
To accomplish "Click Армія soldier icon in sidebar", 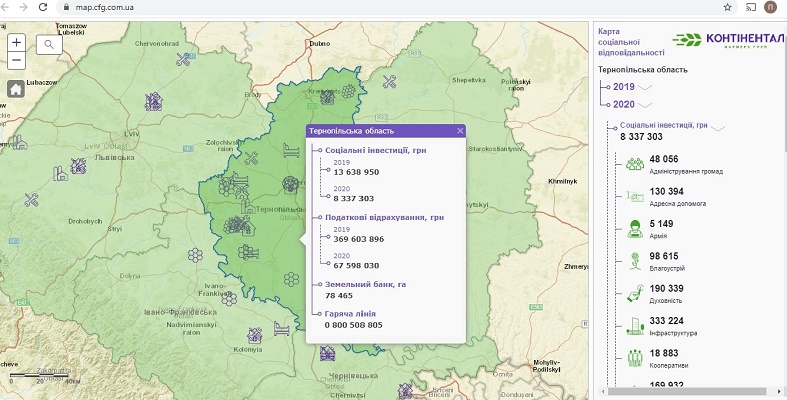I will (635, 229).
